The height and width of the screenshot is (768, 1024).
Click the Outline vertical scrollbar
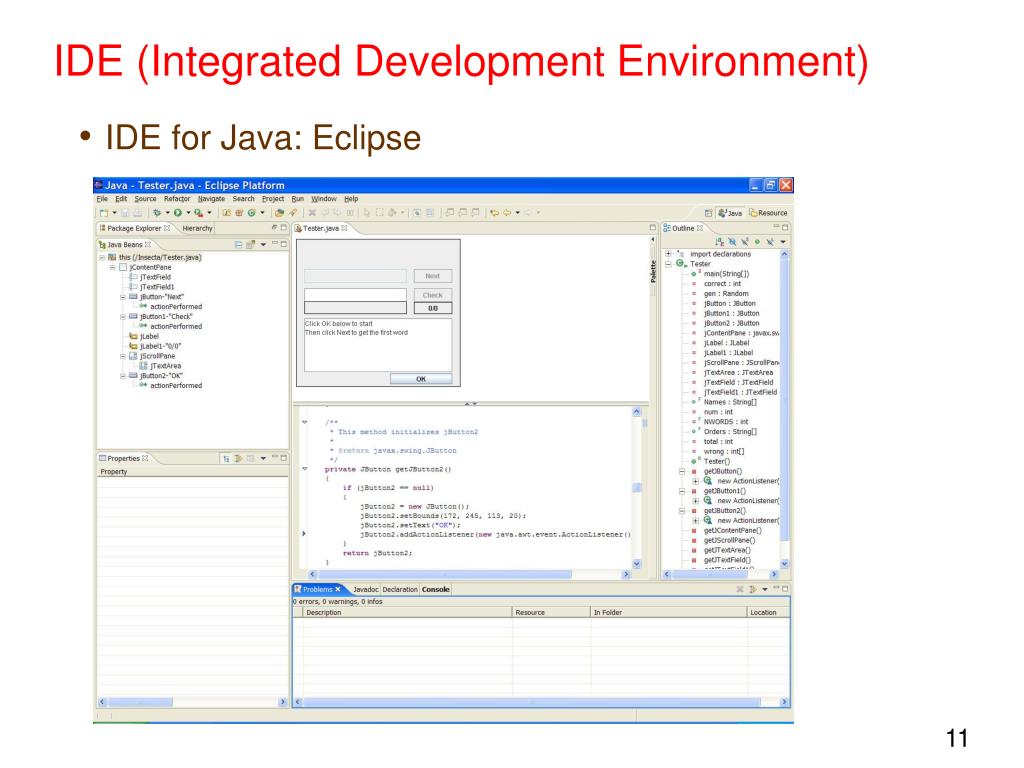[784, 409]
